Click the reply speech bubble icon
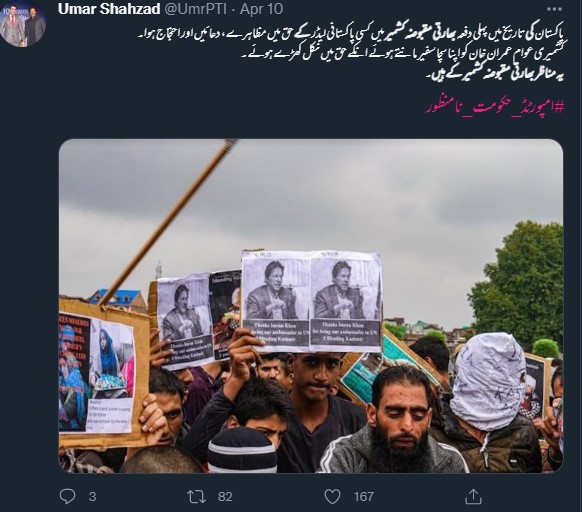Viewport: 582px width, 512px height. pos(68,496)
